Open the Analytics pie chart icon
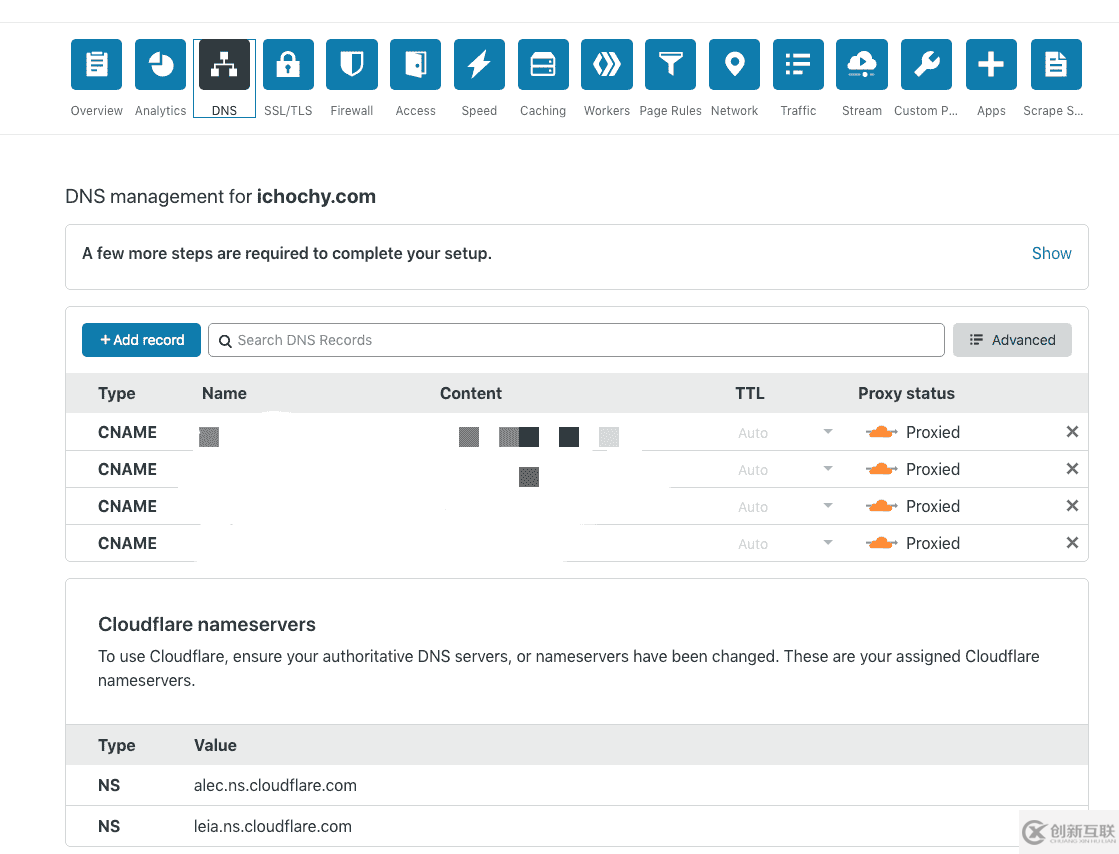 click(x=161, y=65)
